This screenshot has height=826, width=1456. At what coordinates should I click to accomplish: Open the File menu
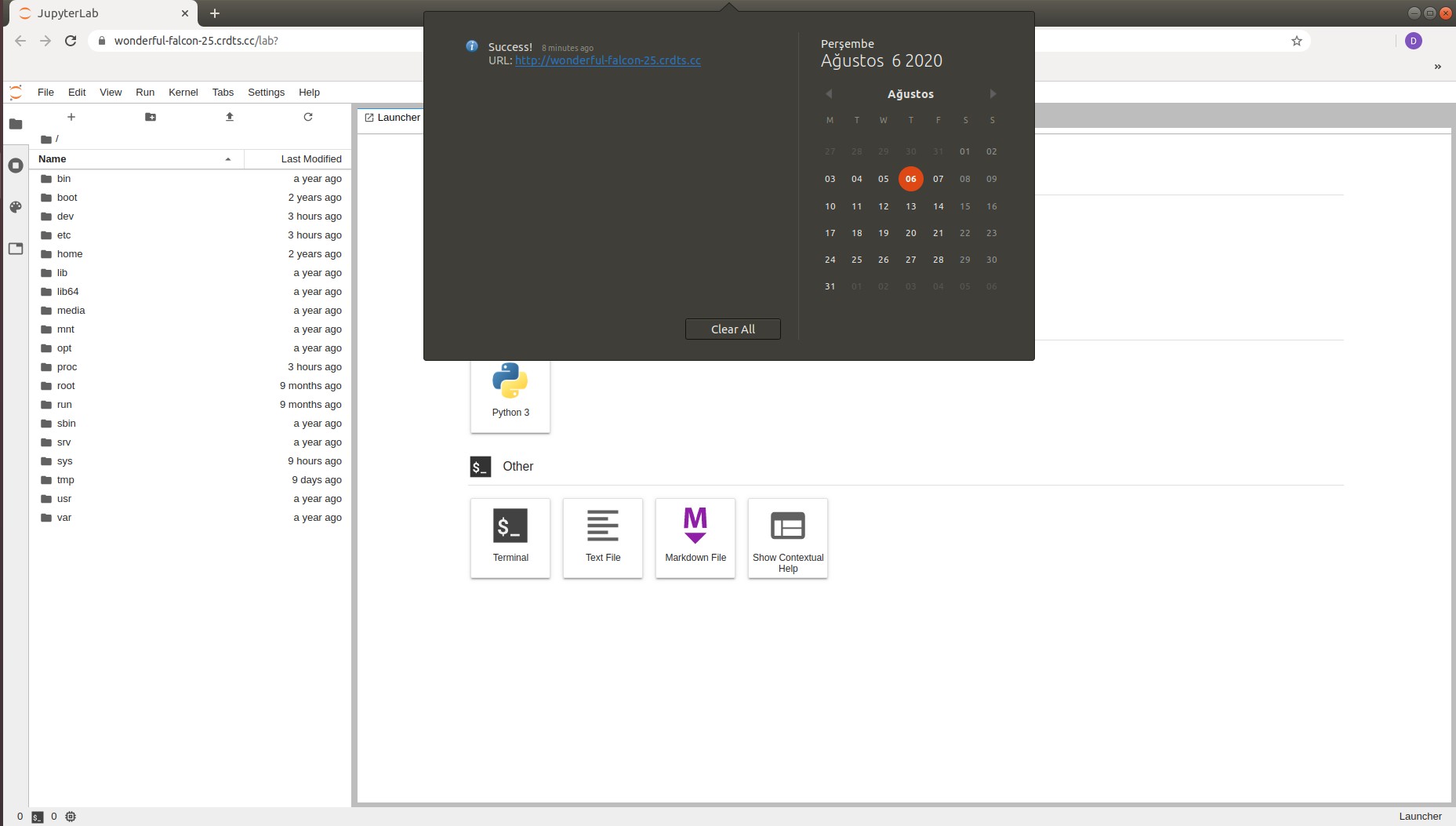45,93
